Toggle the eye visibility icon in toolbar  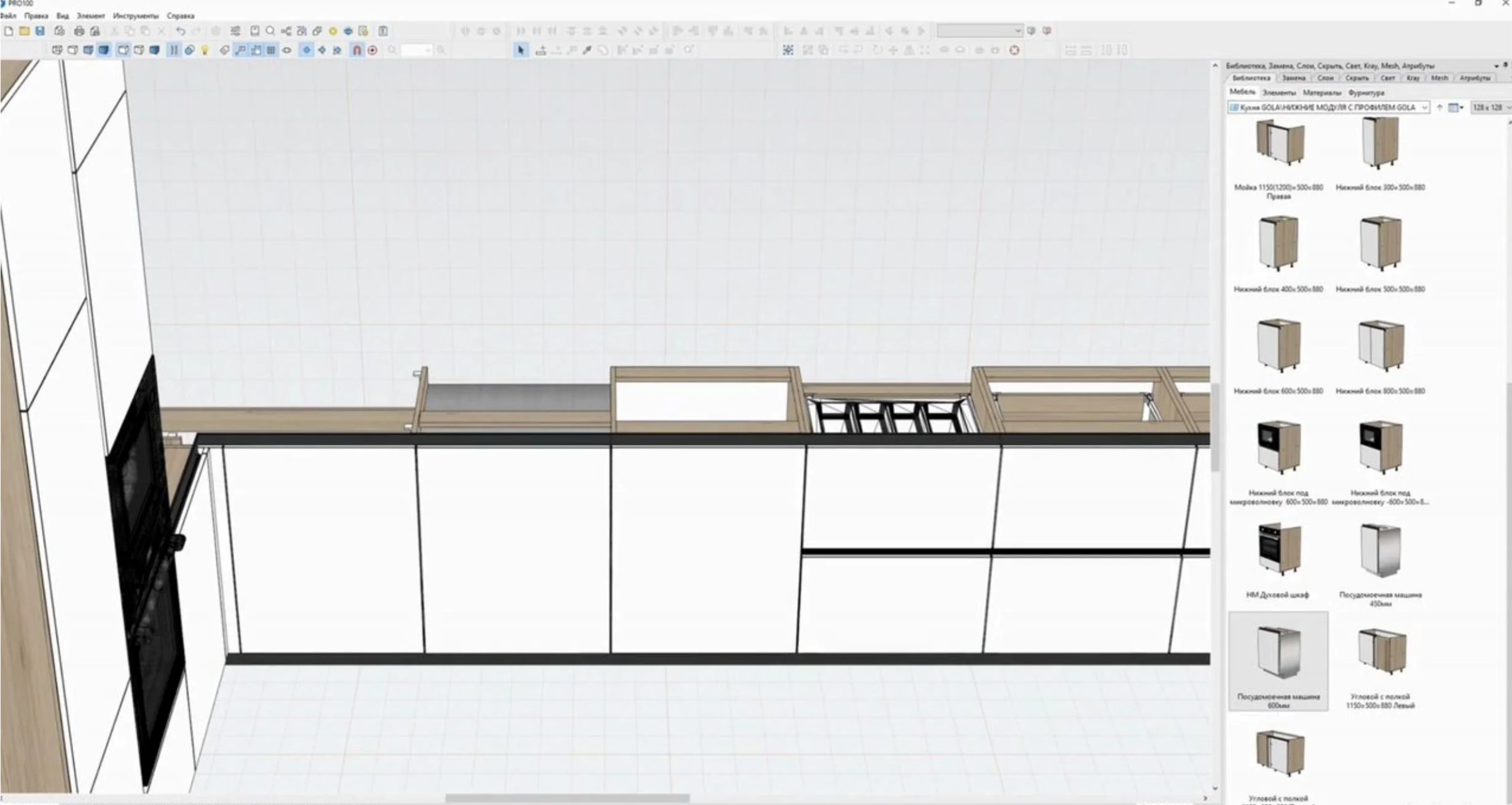[287, 50]
